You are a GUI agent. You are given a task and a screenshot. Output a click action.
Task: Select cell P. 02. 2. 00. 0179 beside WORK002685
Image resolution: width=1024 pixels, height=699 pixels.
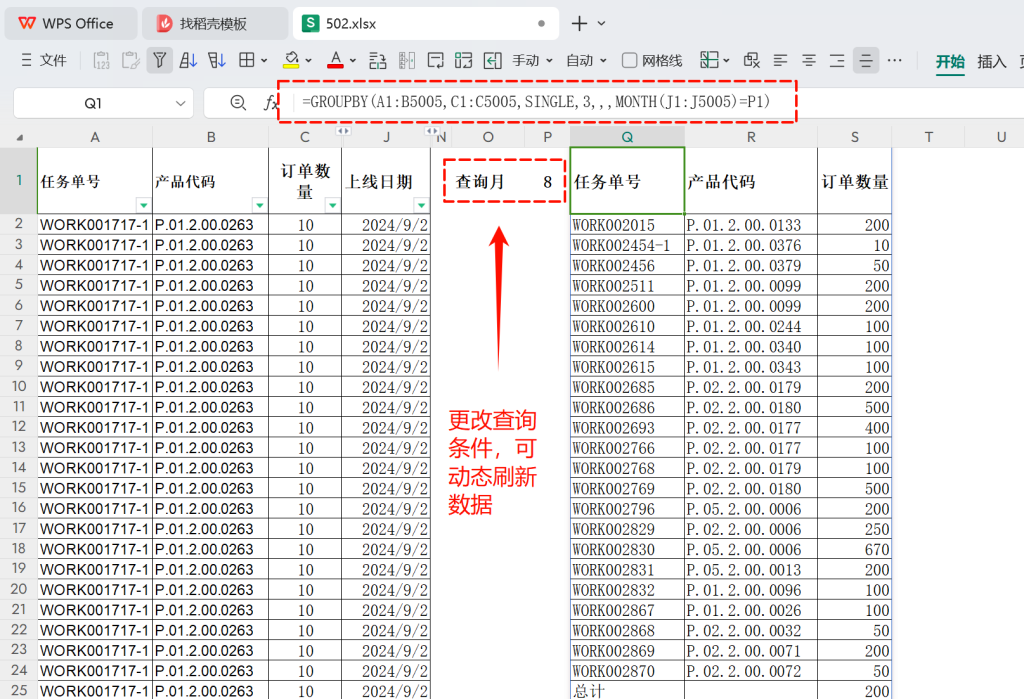pyautogui.click(x=751, y=387)
